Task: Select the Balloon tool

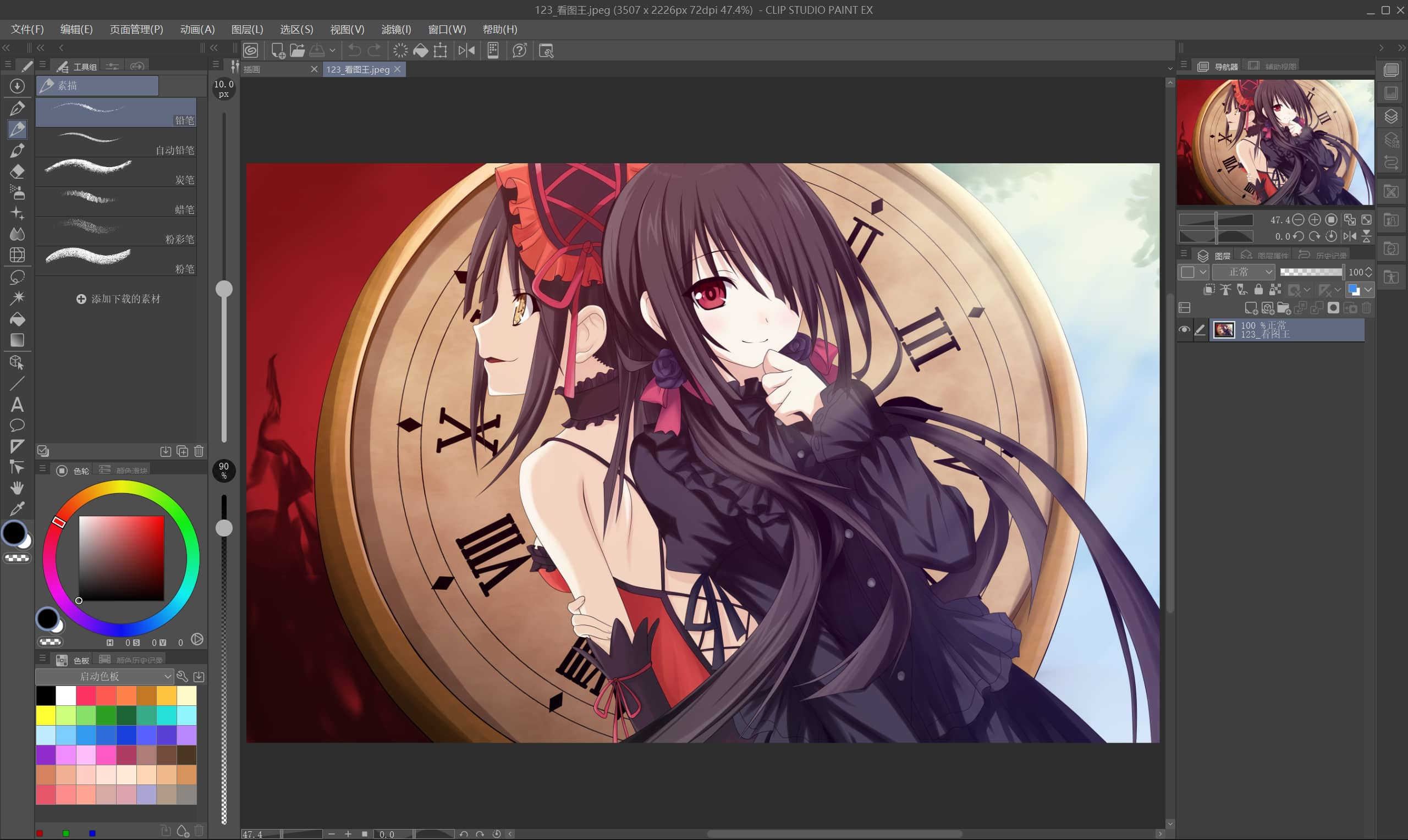Action: click(17, 425)
